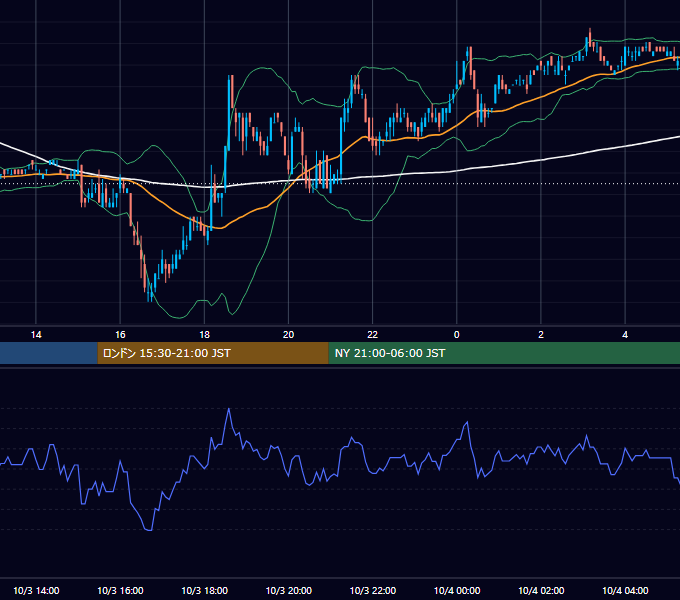The image size is (680, 600).
Task: Click the ロンドン 15:30-21:00 JST session bar
Action: coord(213,353)
